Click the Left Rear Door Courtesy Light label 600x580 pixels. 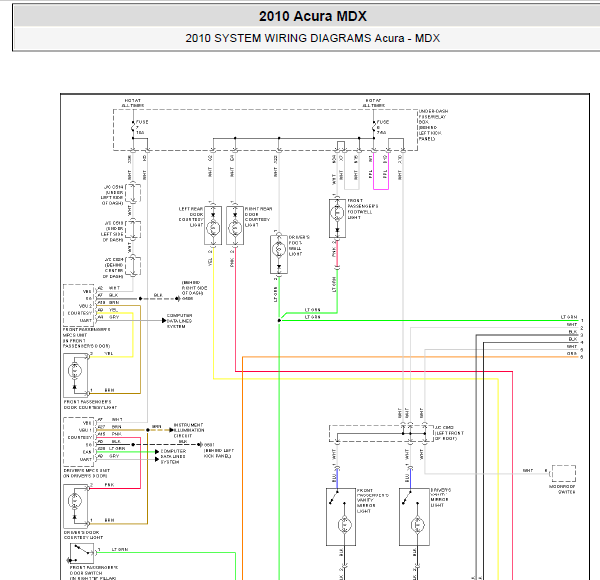[x=191, y=217]
